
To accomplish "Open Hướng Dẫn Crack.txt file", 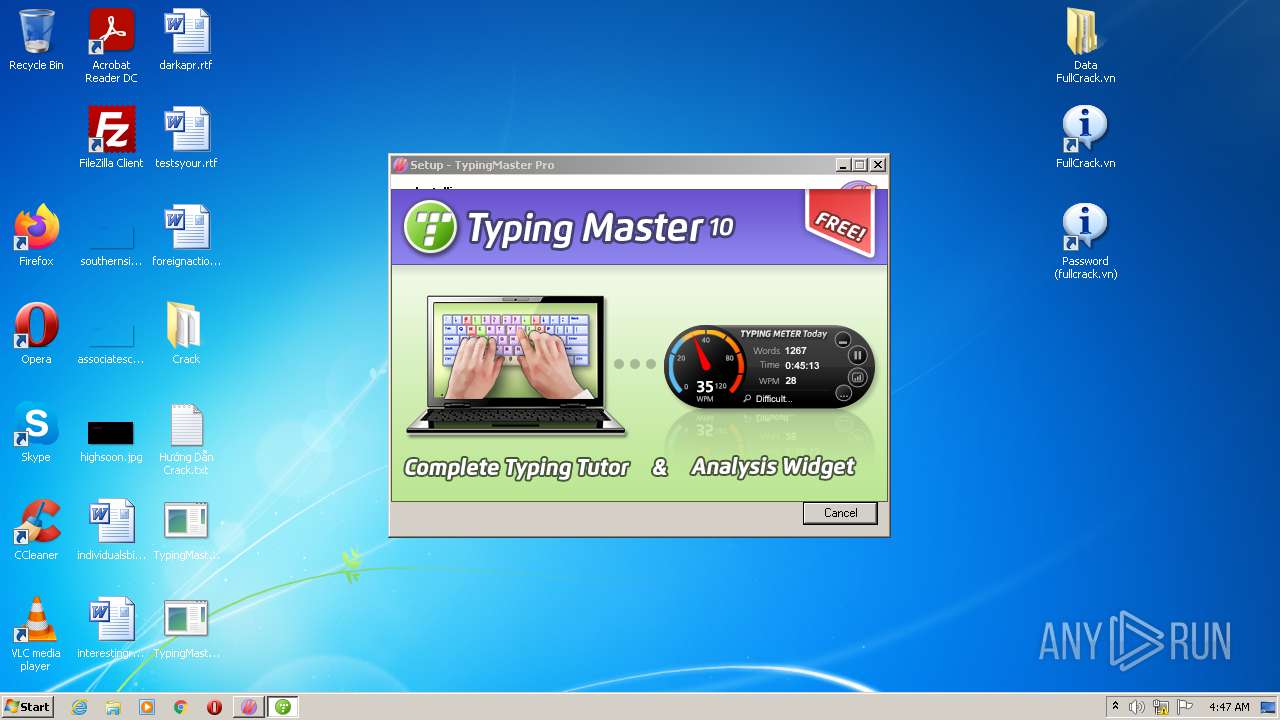I will [x=186, y=438].
